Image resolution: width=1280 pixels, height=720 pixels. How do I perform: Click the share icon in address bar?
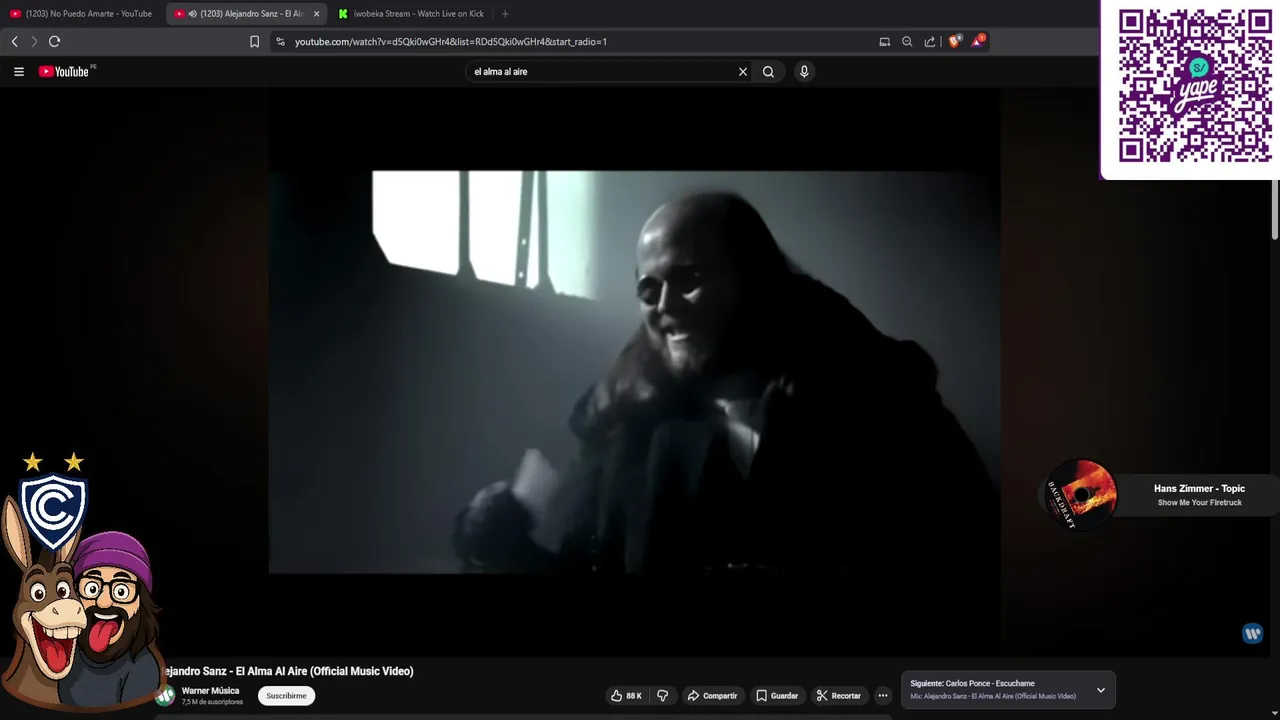click(930, 42)
